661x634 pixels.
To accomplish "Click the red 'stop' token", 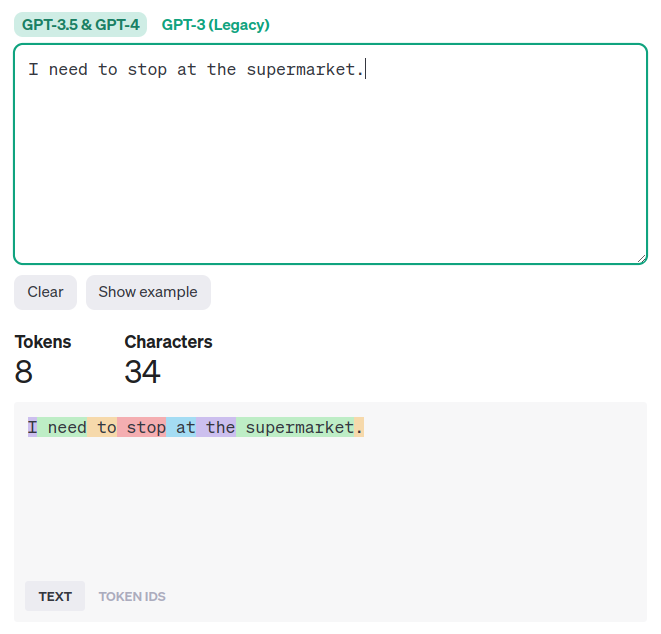I will (142, 427).
